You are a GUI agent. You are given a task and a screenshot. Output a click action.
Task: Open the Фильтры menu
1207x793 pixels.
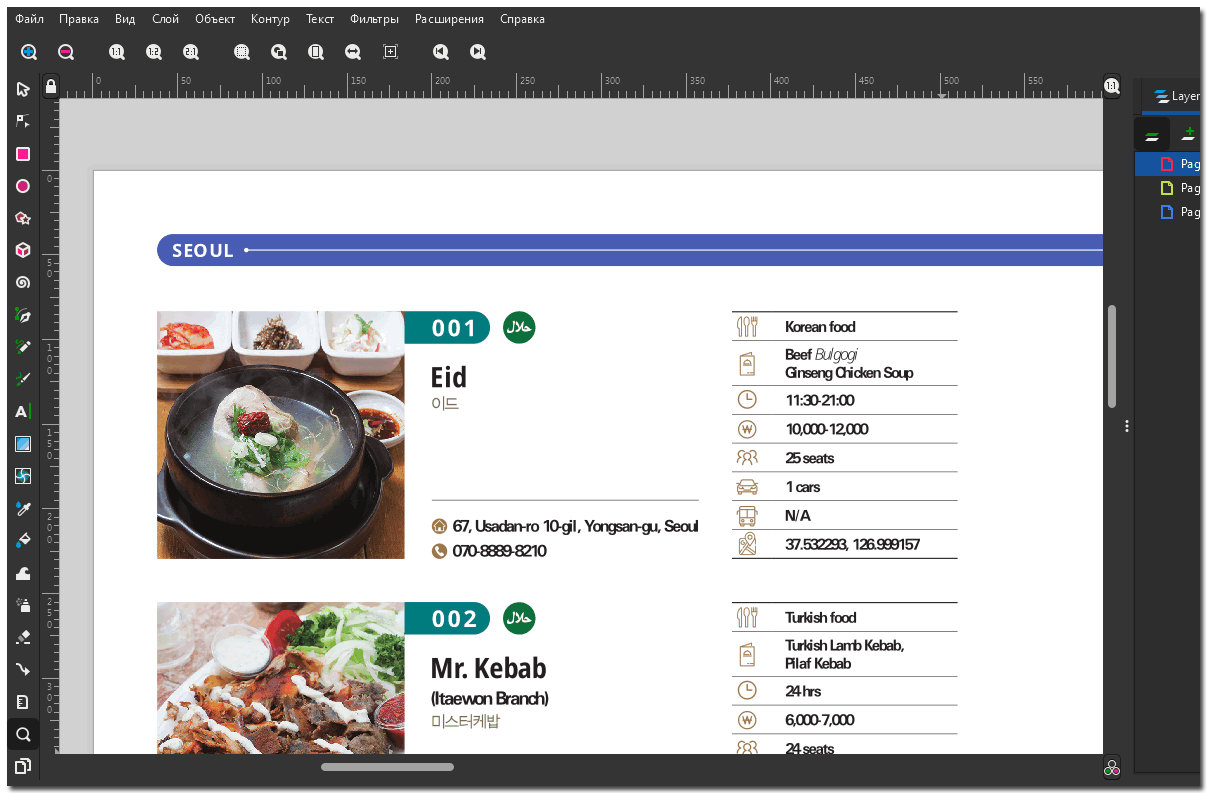[374, 19]
